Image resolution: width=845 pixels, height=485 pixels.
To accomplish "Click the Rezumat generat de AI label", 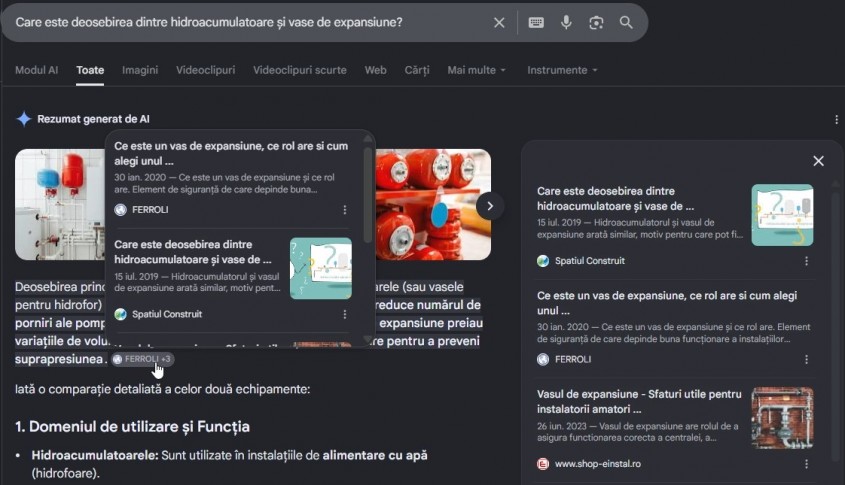I will (93, 119).
